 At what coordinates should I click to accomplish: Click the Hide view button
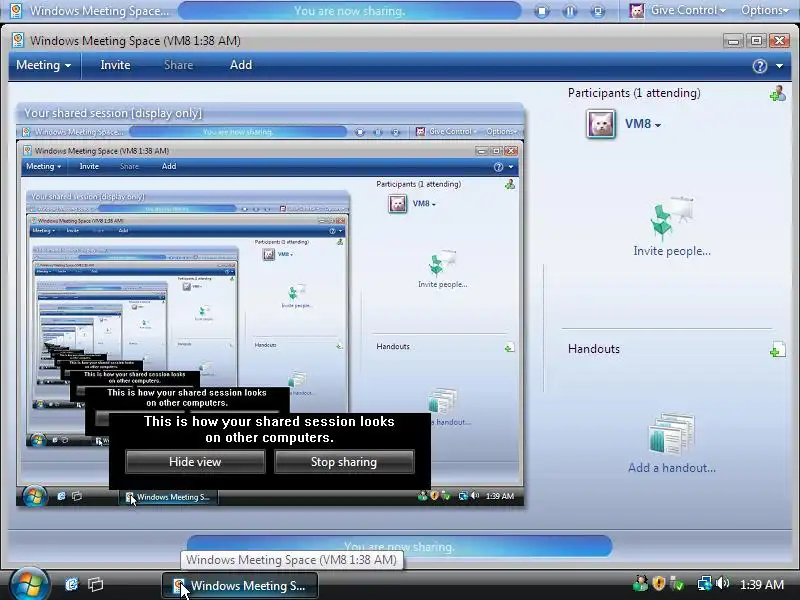[x=195, y=462]
